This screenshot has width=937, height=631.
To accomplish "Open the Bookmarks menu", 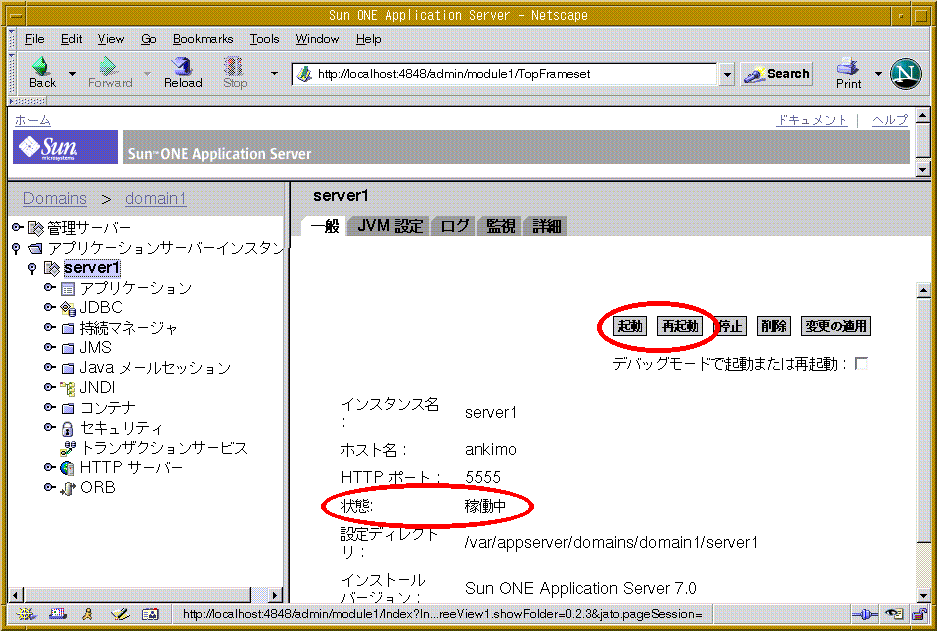I will point(203,39).
